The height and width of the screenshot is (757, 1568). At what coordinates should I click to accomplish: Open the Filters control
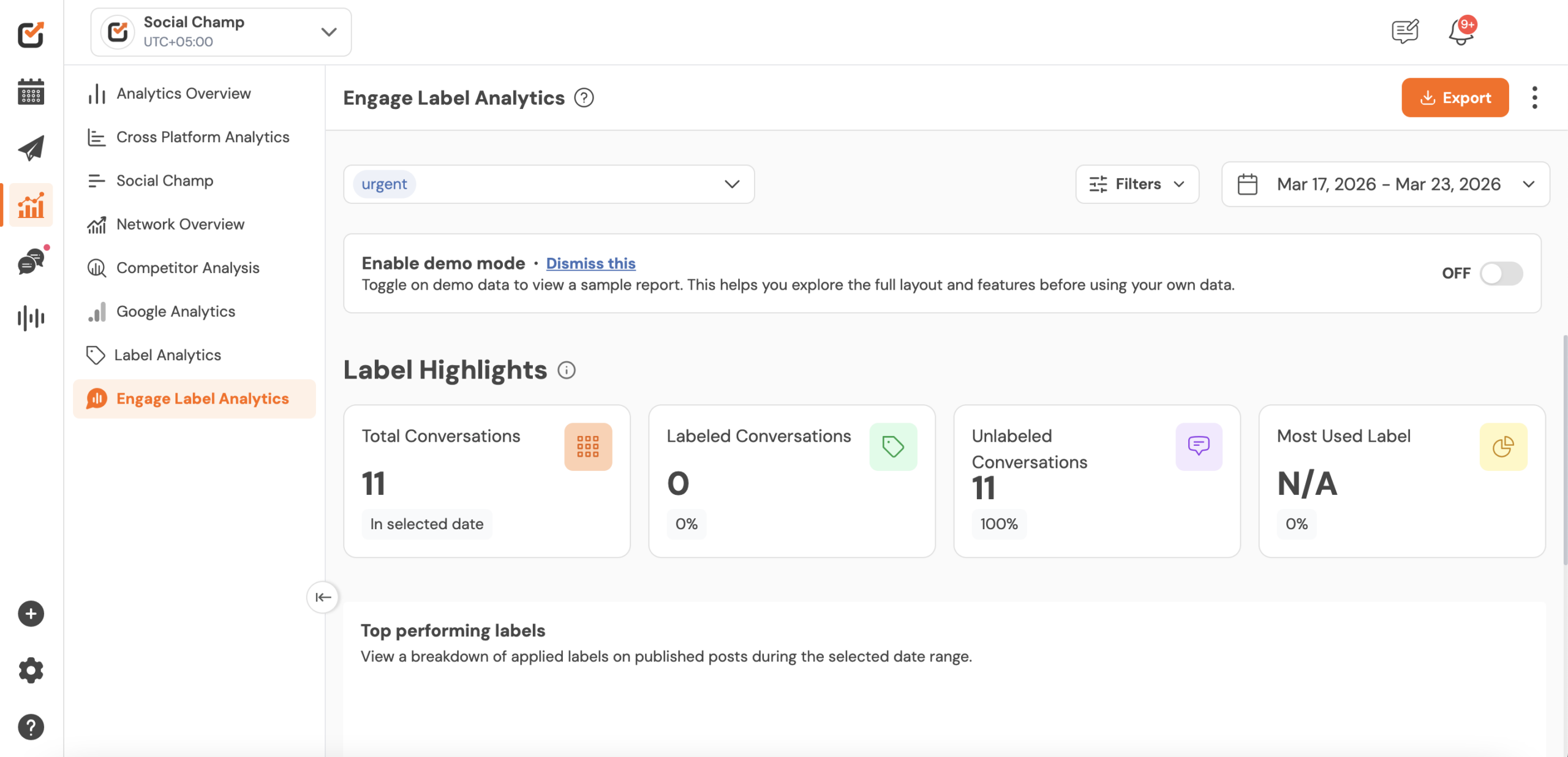[x=1137, y=184]
